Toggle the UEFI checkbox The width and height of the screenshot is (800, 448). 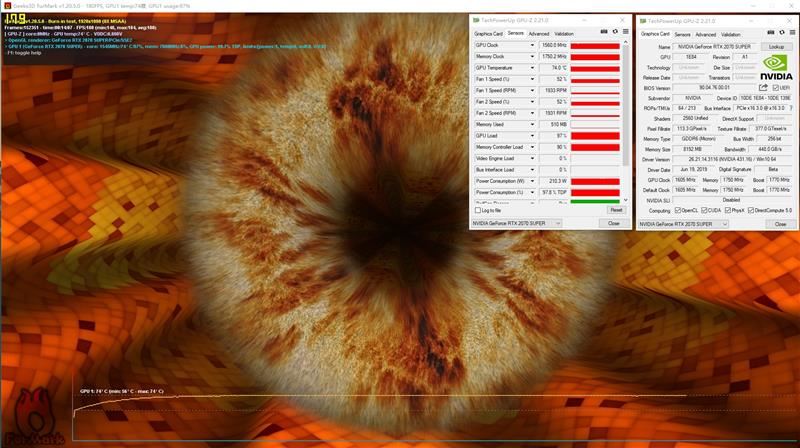click(776, 88)
